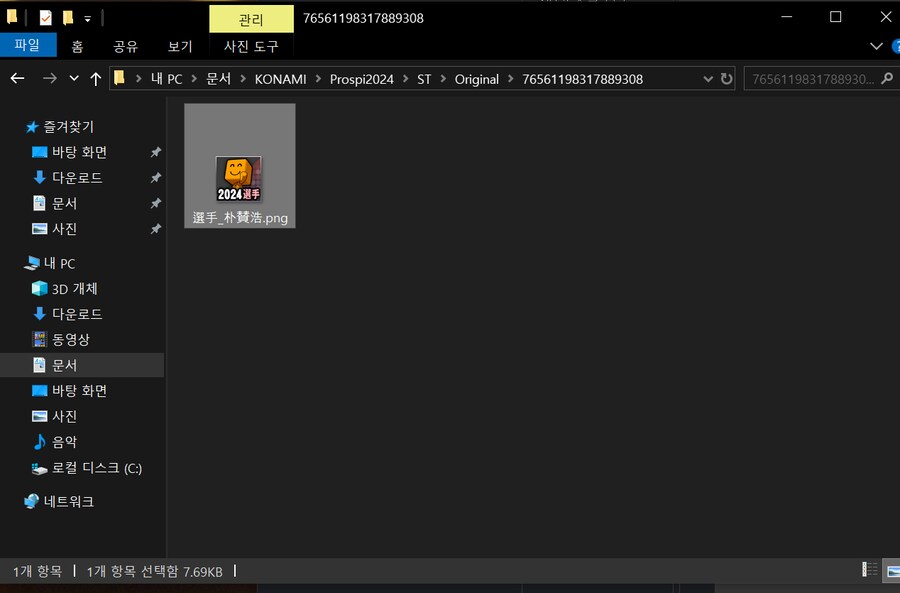
Task: Click the Back navigation arrow
Action: pos(17,78)
